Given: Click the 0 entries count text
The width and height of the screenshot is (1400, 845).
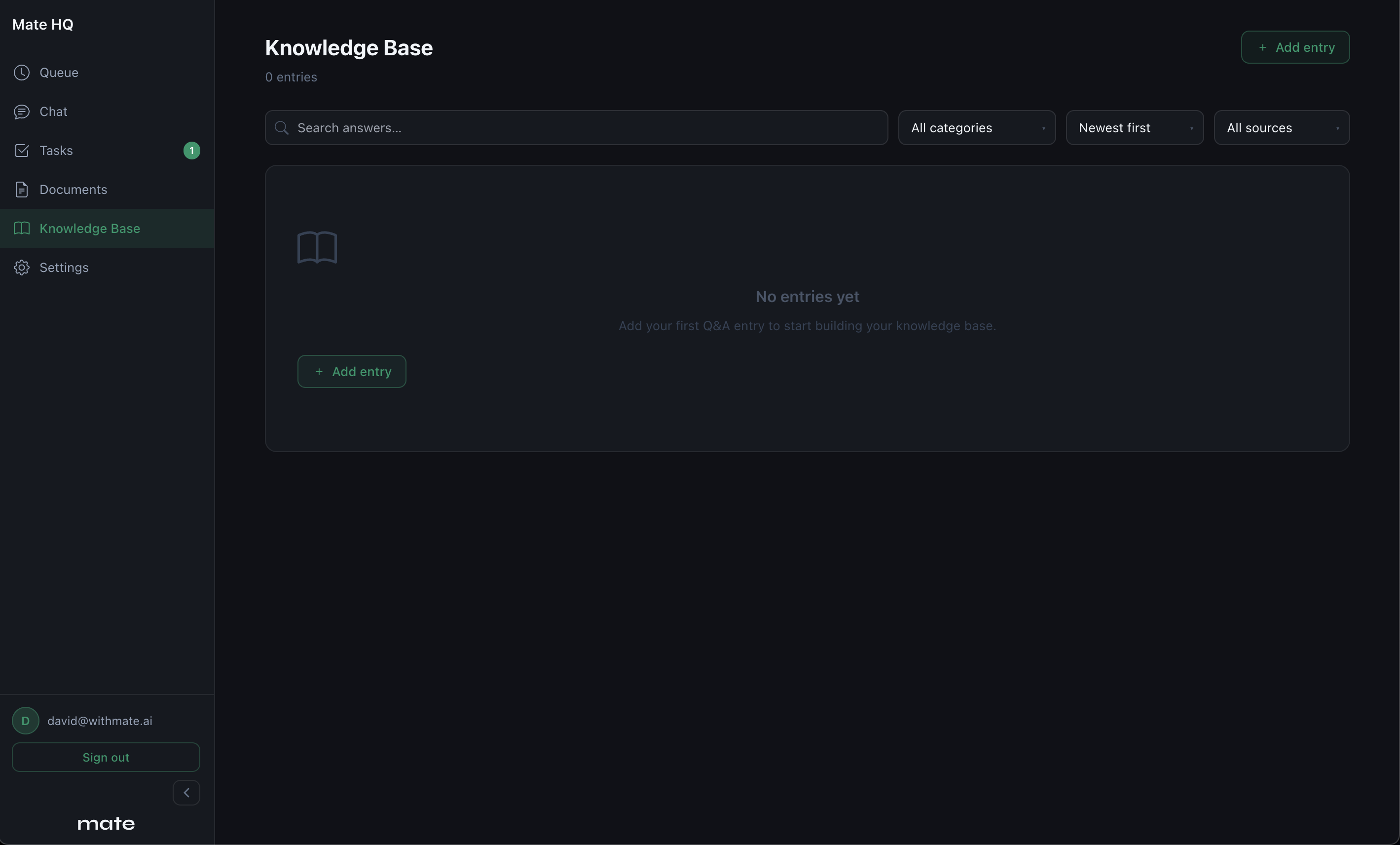Looking at the screenshot, I should tap(291, 77).
